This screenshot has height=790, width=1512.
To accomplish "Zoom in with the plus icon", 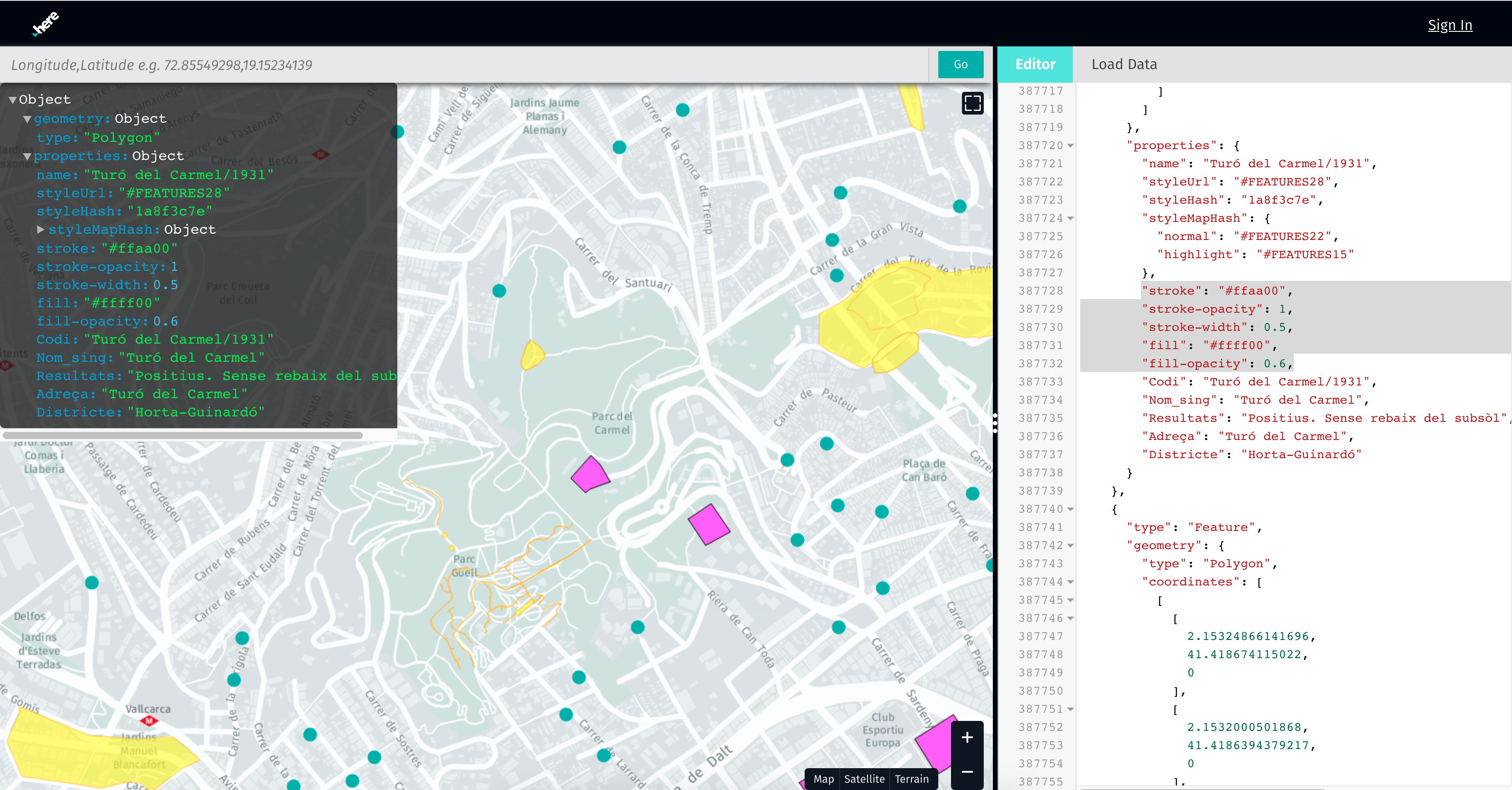I will 967,737.
